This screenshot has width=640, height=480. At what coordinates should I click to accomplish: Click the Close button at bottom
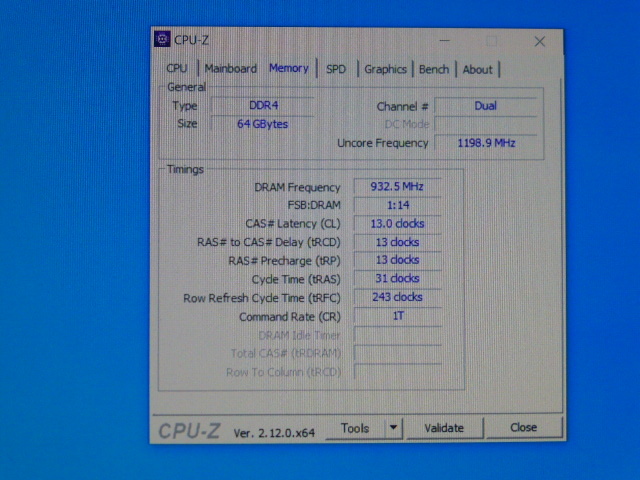point(524,427)
